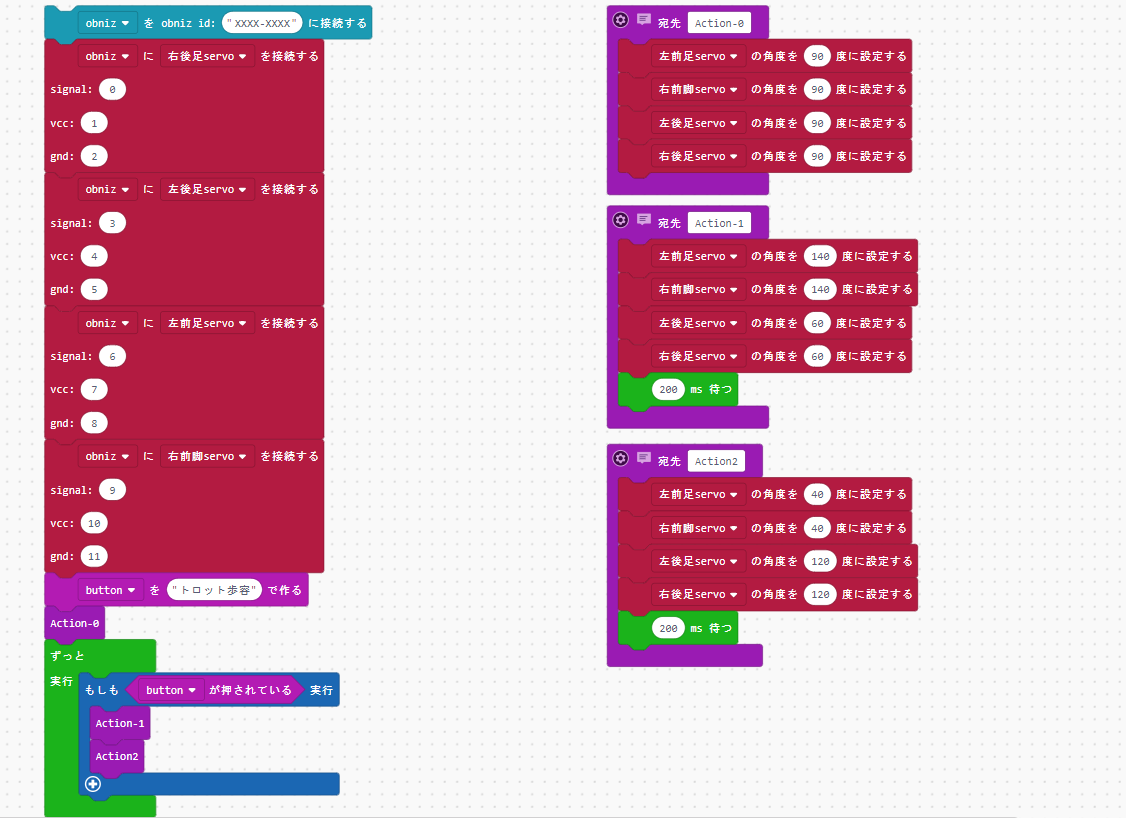Click the Action-0 function name field
This screenshot has height=818, width=1126.
pos(719,23)
